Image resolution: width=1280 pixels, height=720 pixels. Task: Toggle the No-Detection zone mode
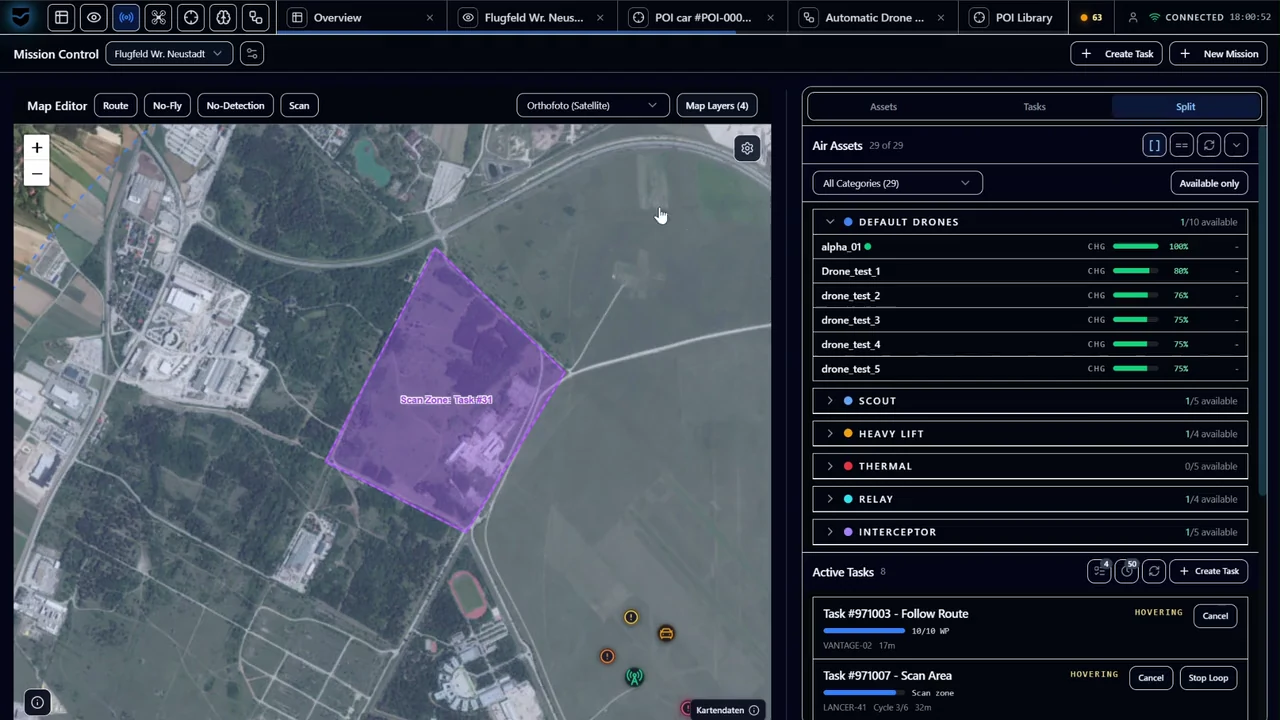point(235,105)
